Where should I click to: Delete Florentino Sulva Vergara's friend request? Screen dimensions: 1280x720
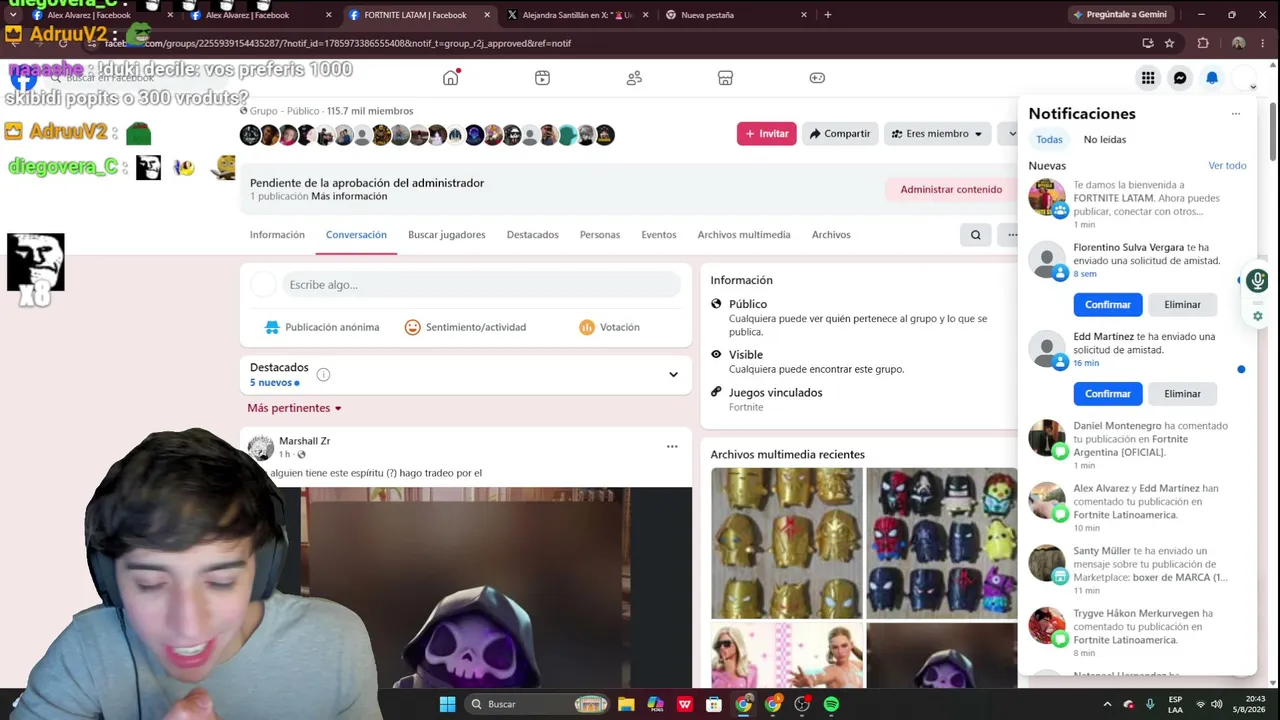click(x=1182, y=304)
